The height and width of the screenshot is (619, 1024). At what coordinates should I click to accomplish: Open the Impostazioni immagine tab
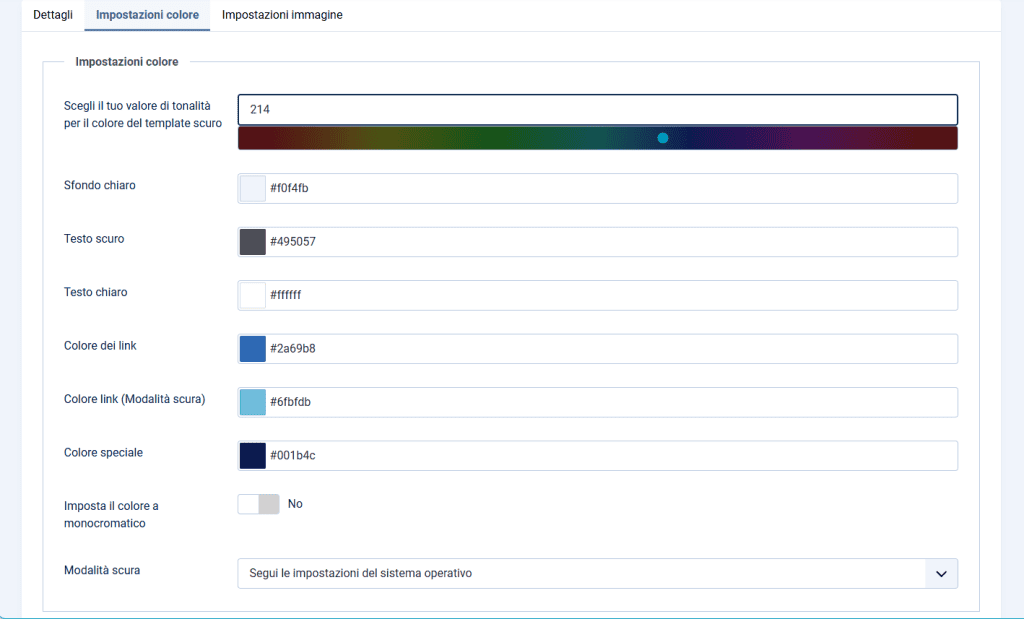click(x=282, y=15)
